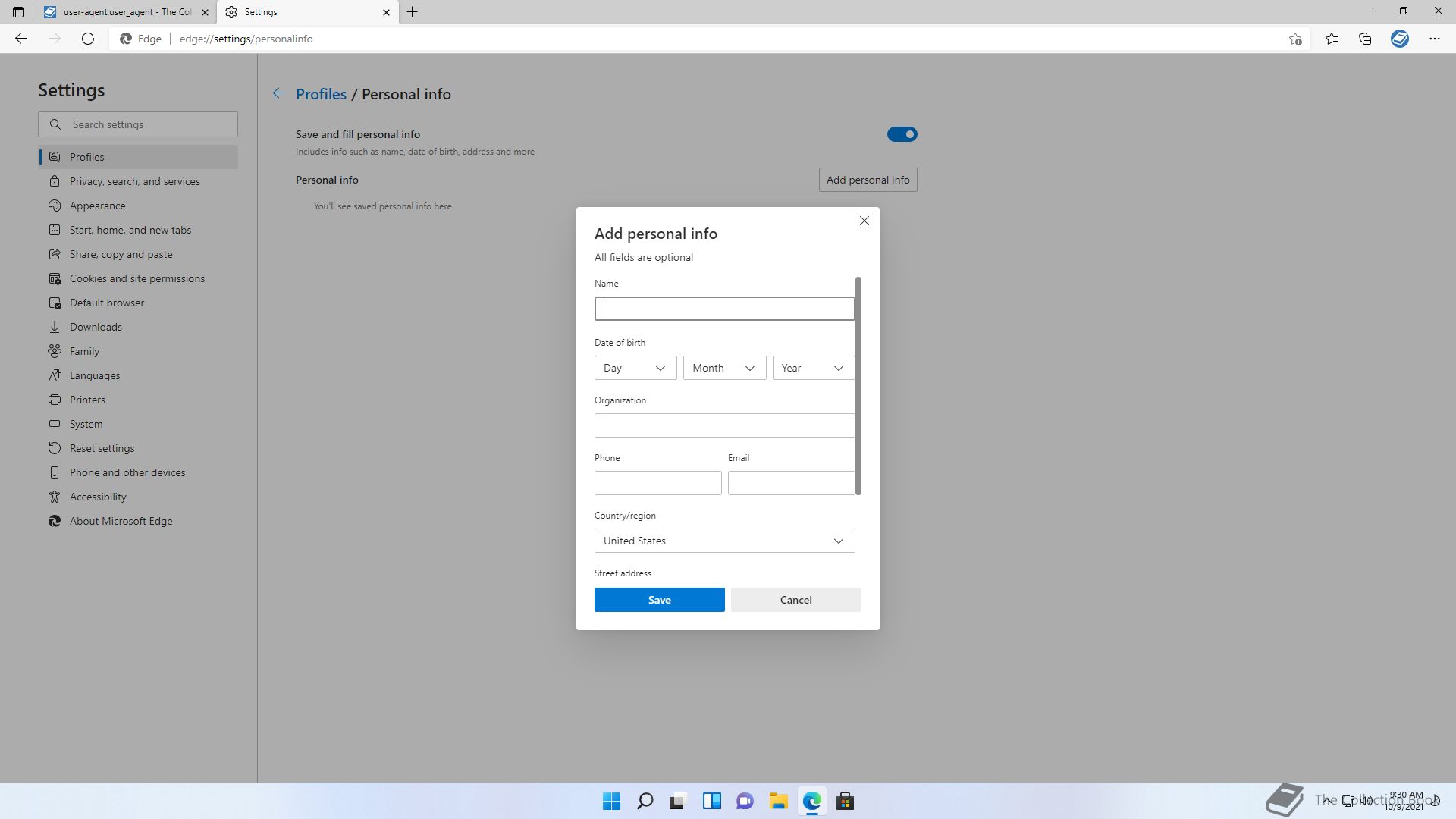Open Microsoft Store from taskbar

[845, 801]
